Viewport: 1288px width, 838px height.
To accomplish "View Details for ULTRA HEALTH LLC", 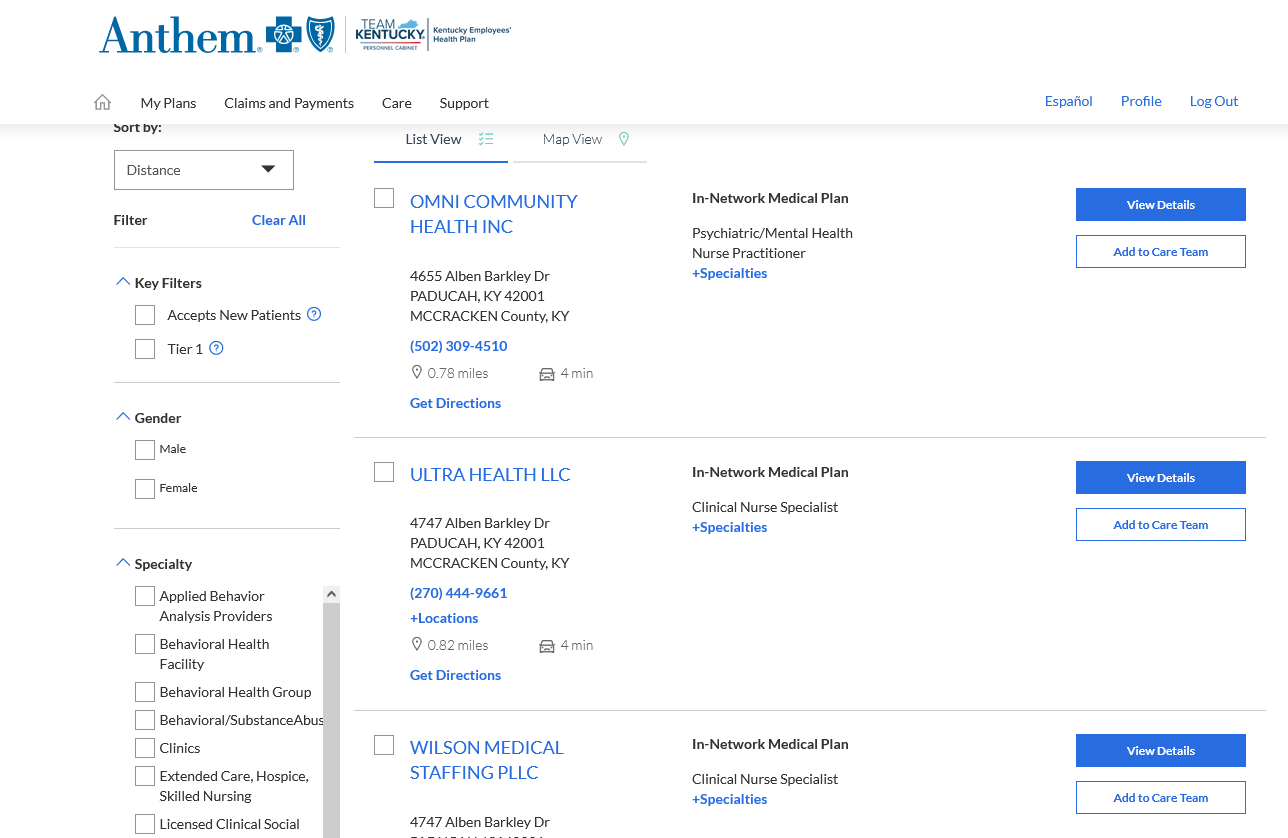I will click(1161, 477).
